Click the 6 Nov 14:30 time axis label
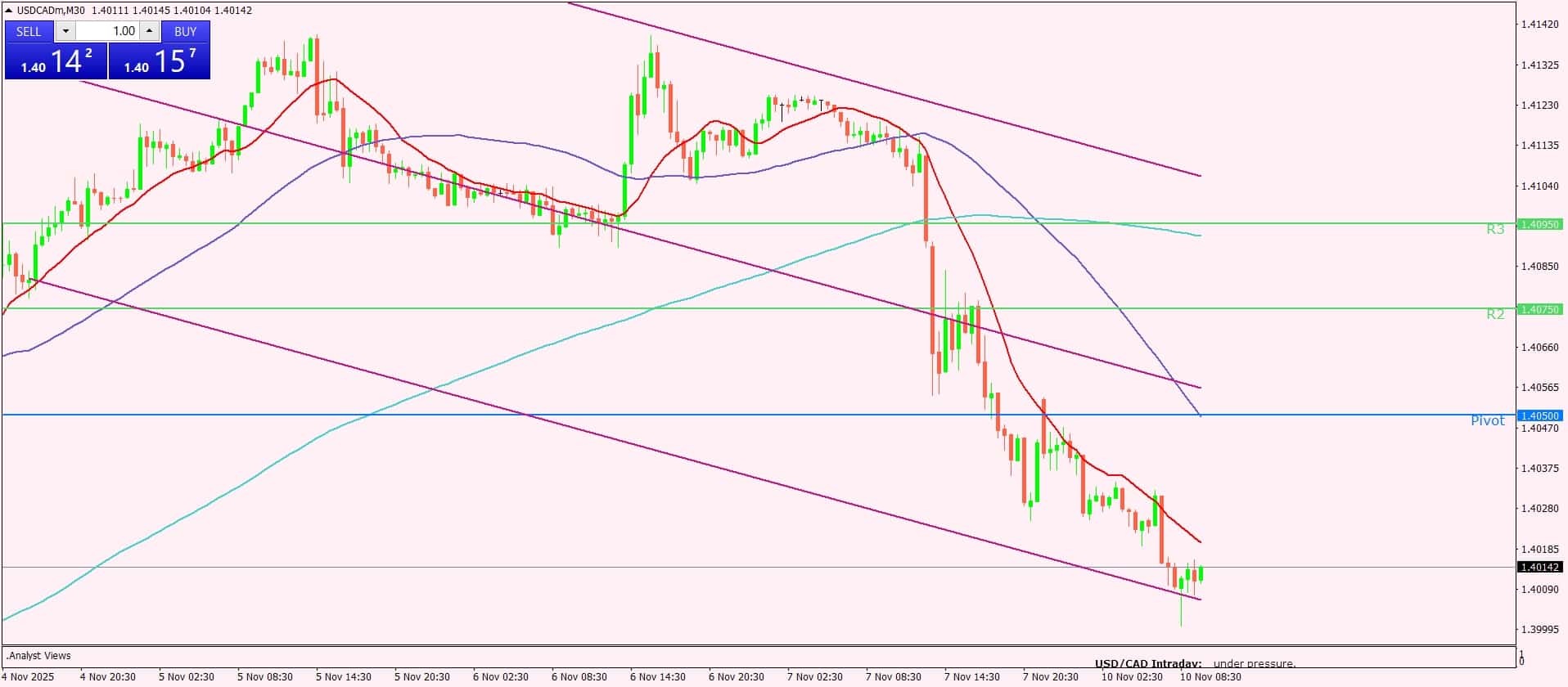 [658, 677]
